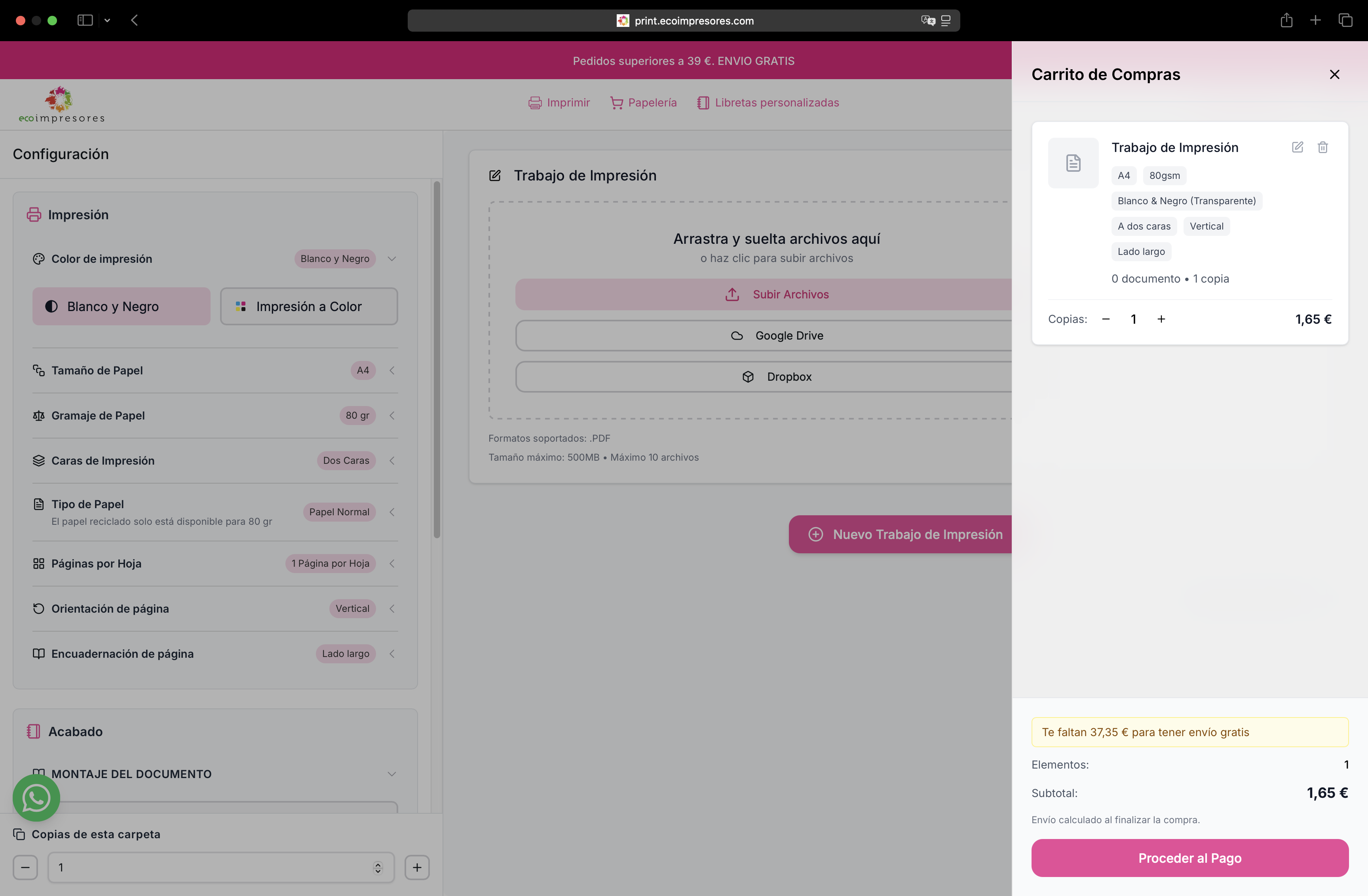The width and height of the screenshot is (1368, 896).
Task: Click the ecoimpresores logo
Action: (x=61, y=103)
